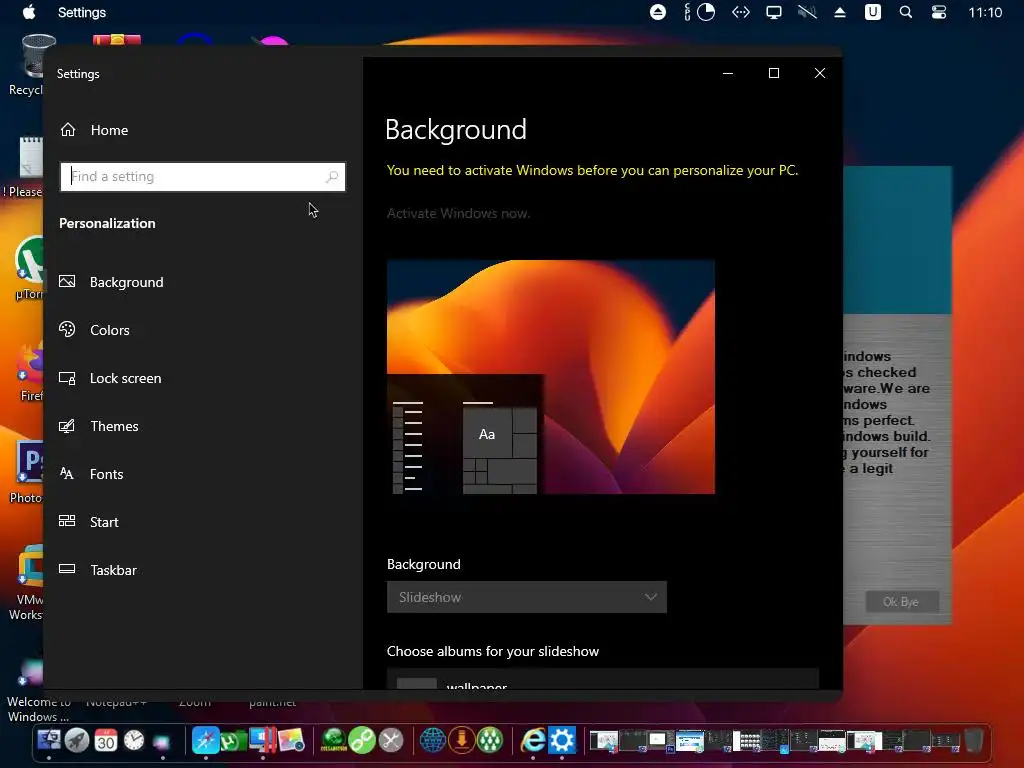1024x768 pixels.
Task: Open the Photos preview icon in dock
Action: (291, 741)
